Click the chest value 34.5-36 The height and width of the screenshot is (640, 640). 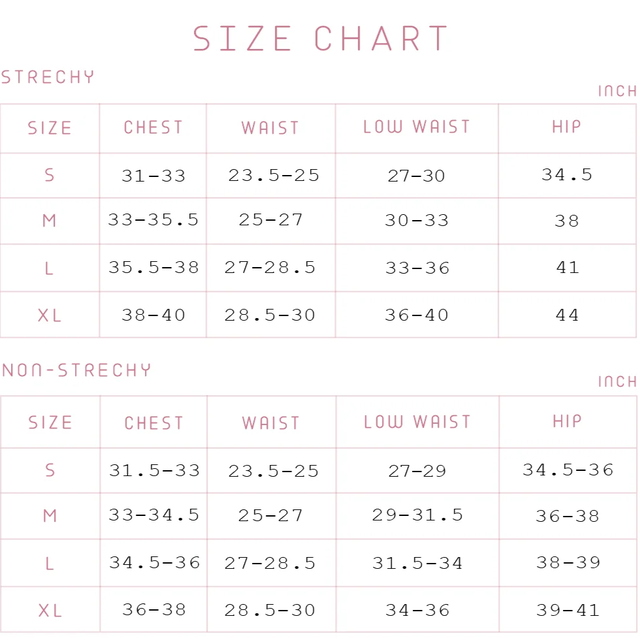(154, 562)
